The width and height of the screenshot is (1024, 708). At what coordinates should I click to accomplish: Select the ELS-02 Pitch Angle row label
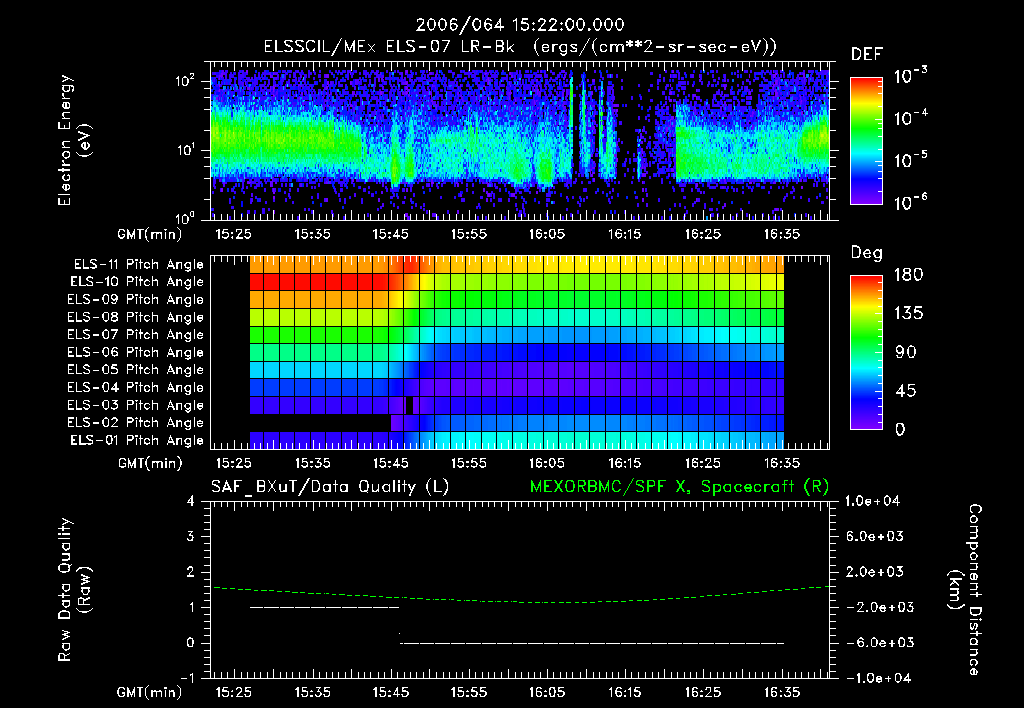(135, 423)
